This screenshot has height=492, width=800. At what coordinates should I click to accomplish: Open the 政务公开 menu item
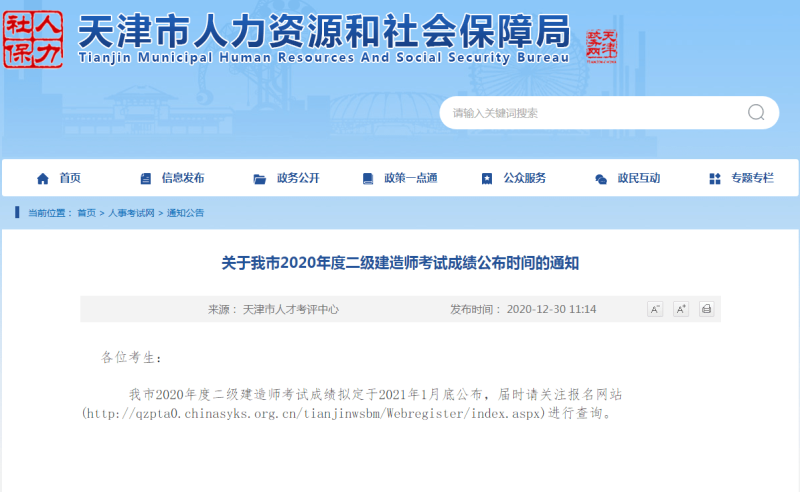pyautogui.click(x=298, y=178)
